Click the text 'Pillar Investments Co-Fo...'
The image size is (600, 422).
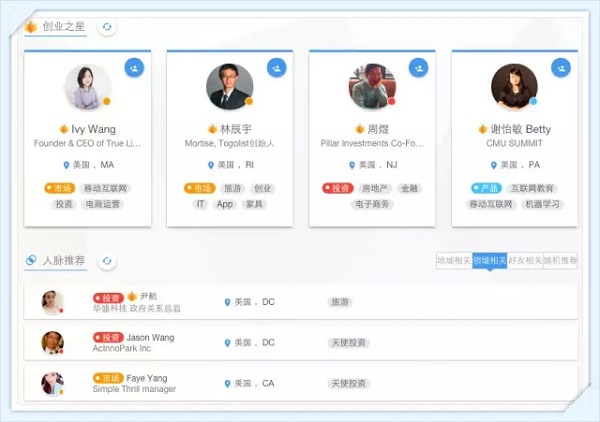tap(372, 143)
